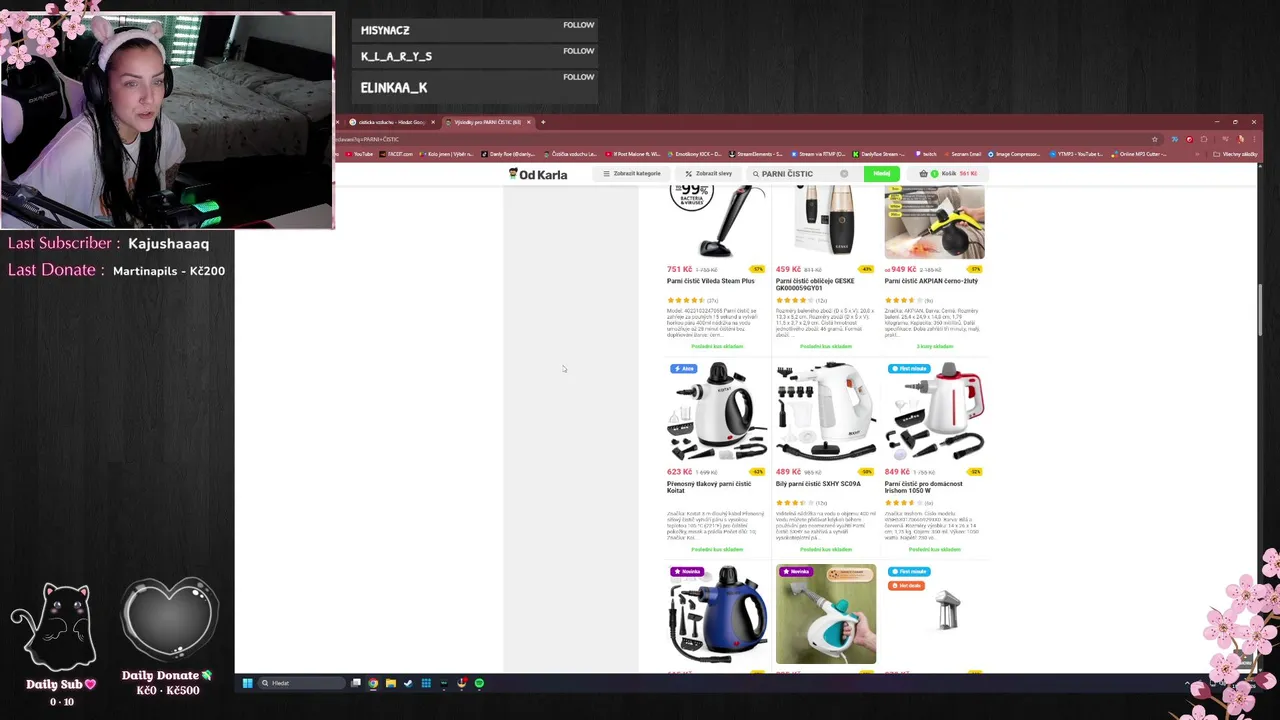
Task: Open the twitch bookmark
Action: pos(925,154)
